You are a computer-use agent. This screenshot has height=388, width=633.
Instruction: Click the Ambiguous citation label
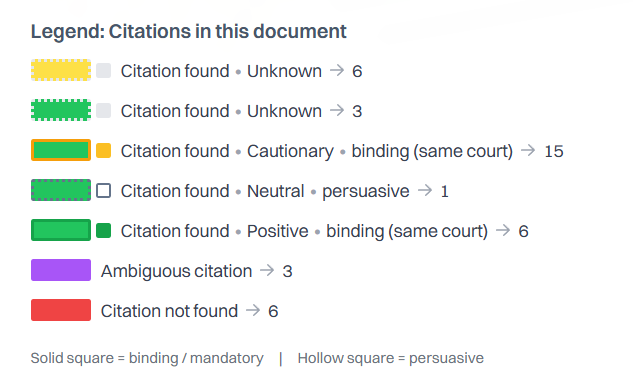(x=176, y=271)
